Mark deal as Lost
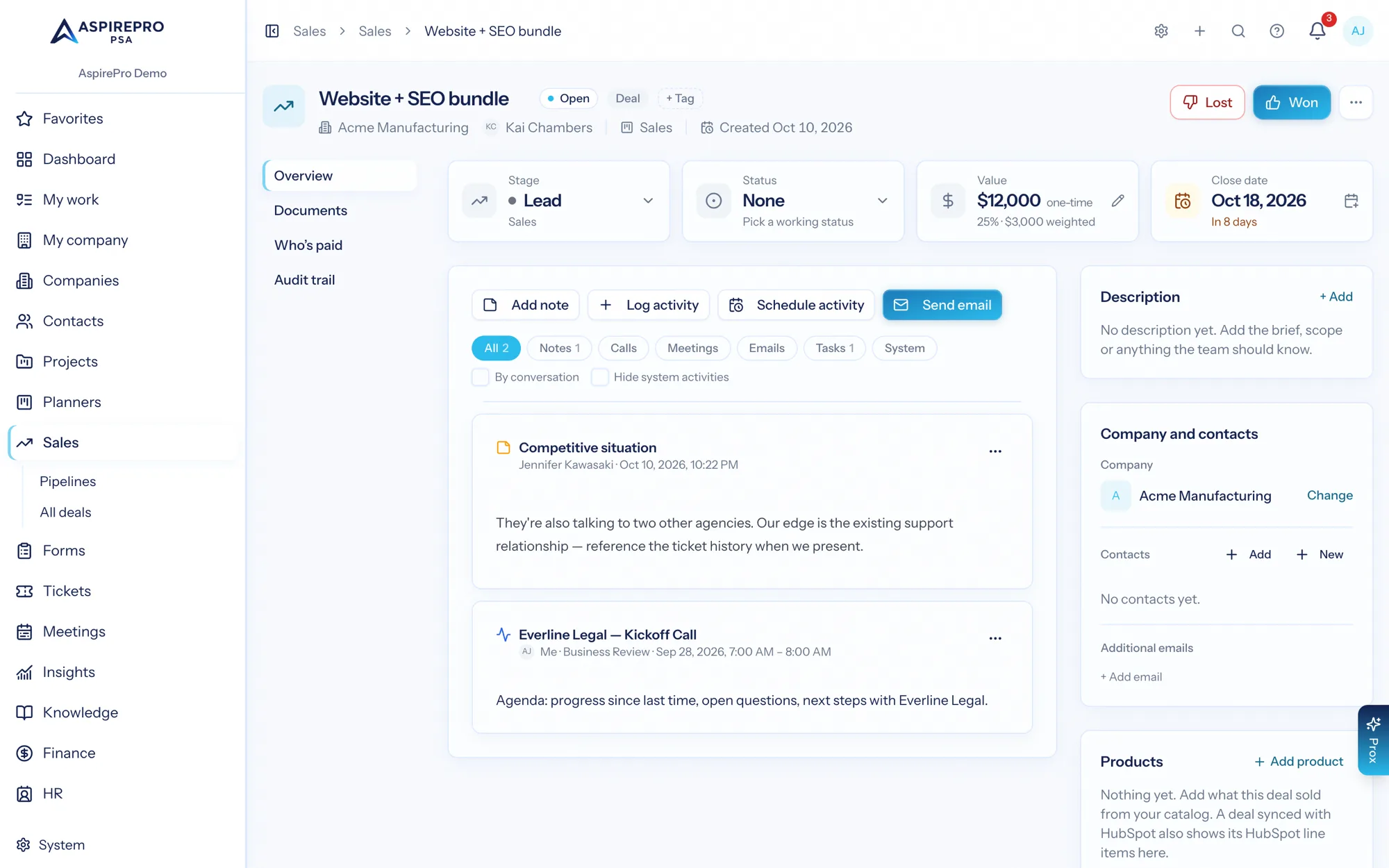The height and width of the screenshot is (868, 1389). (1207, 103)
